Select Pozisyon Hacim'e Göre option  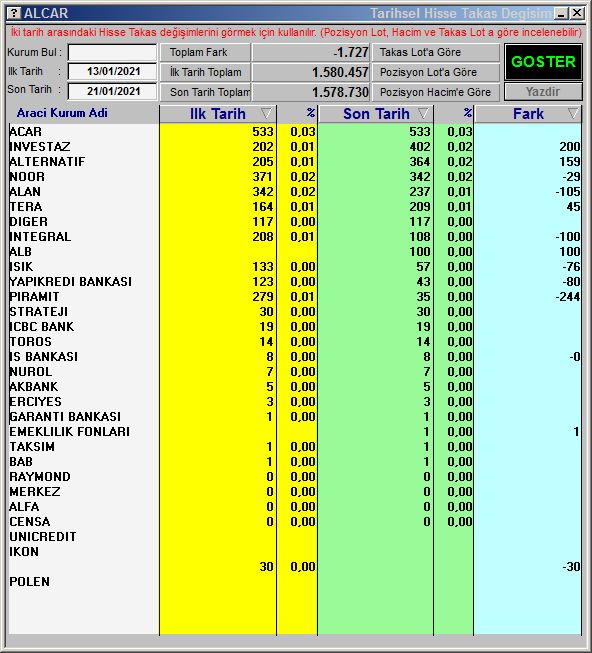pos(435,92)
